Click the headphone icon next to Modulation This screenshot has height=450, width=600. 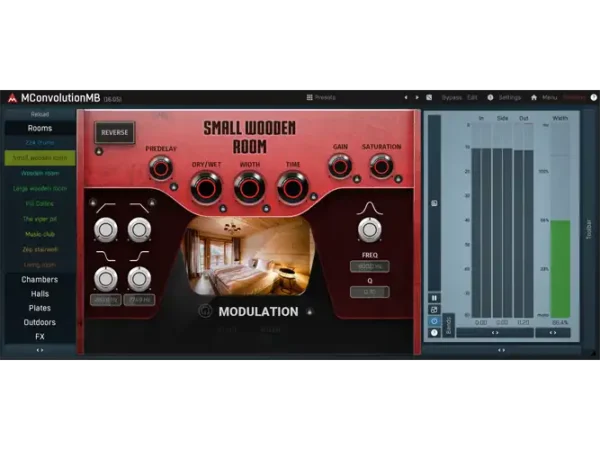coord(205,311)
